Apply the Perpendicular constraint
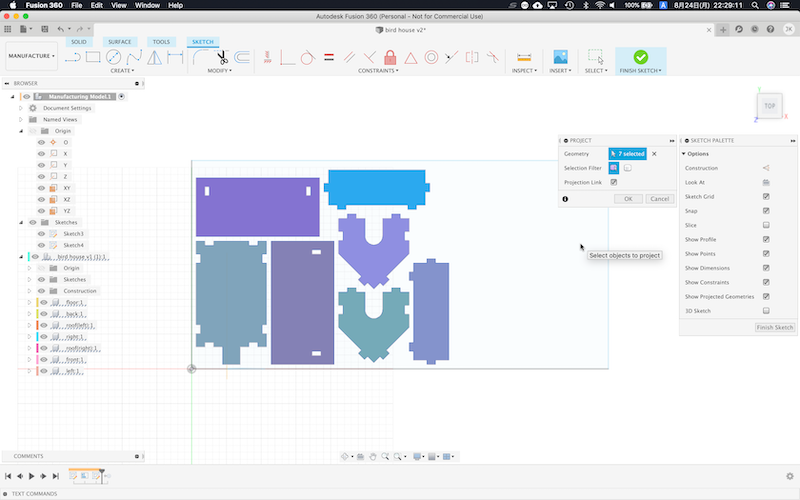Screen dimensions: 800x500 click(x=369, y=57)
